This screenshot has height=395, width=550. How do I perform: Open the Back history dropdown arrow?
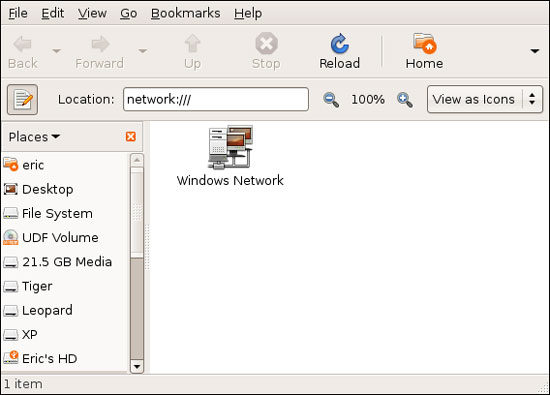(56, 51)
